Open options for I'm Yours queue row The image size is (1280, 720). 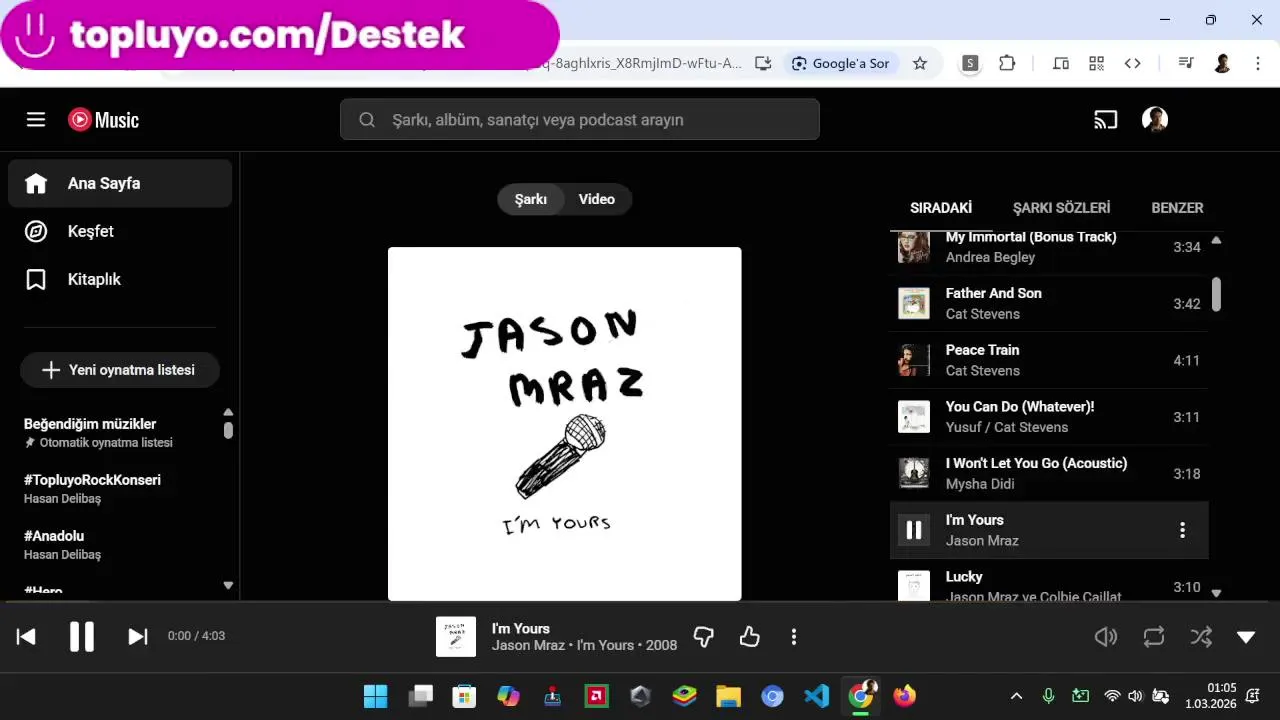pos(1182,530)
